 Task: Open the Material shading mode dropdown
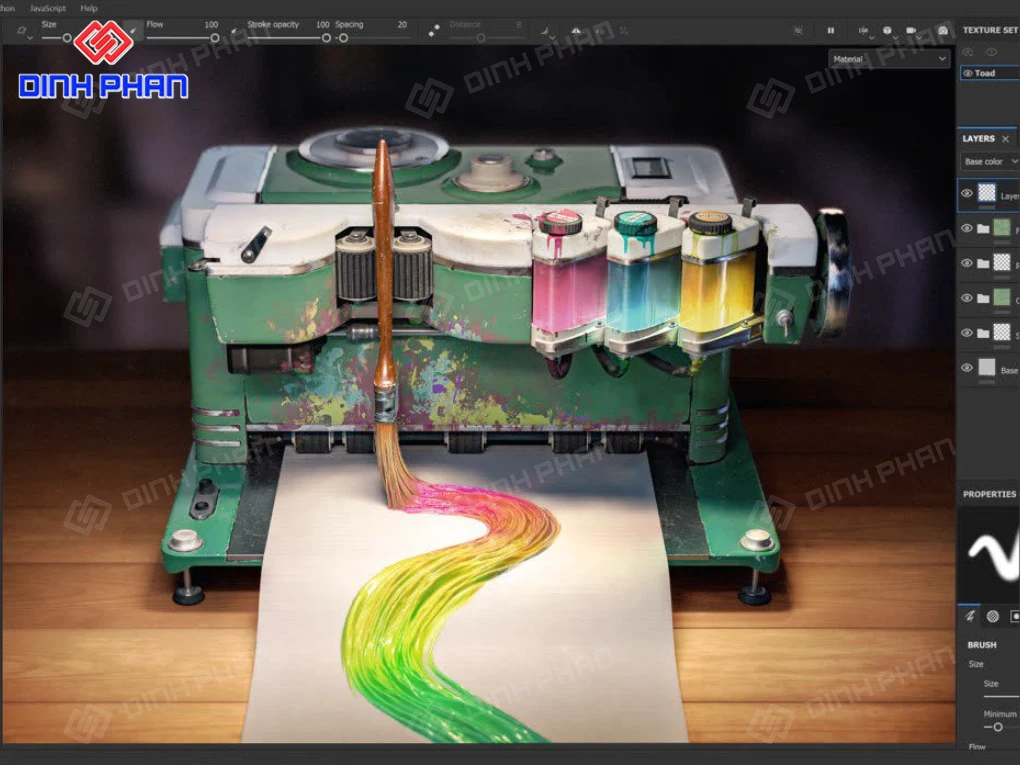click(x=888, y=59)
